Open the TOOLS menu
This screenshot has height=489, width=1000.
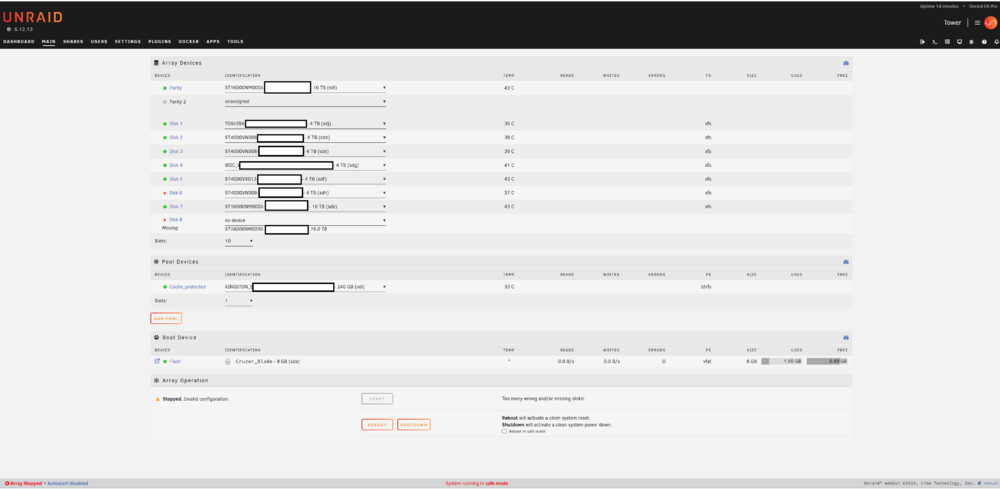(x=235, y=41)
